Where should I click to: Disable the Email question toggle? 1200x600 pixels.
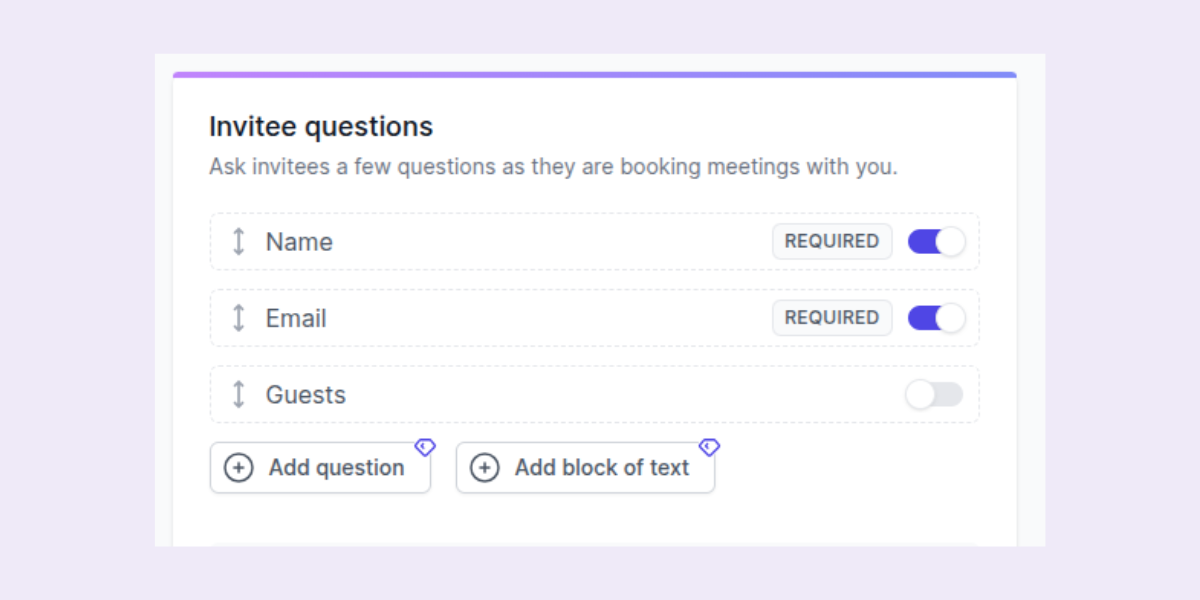click(935, 317)
